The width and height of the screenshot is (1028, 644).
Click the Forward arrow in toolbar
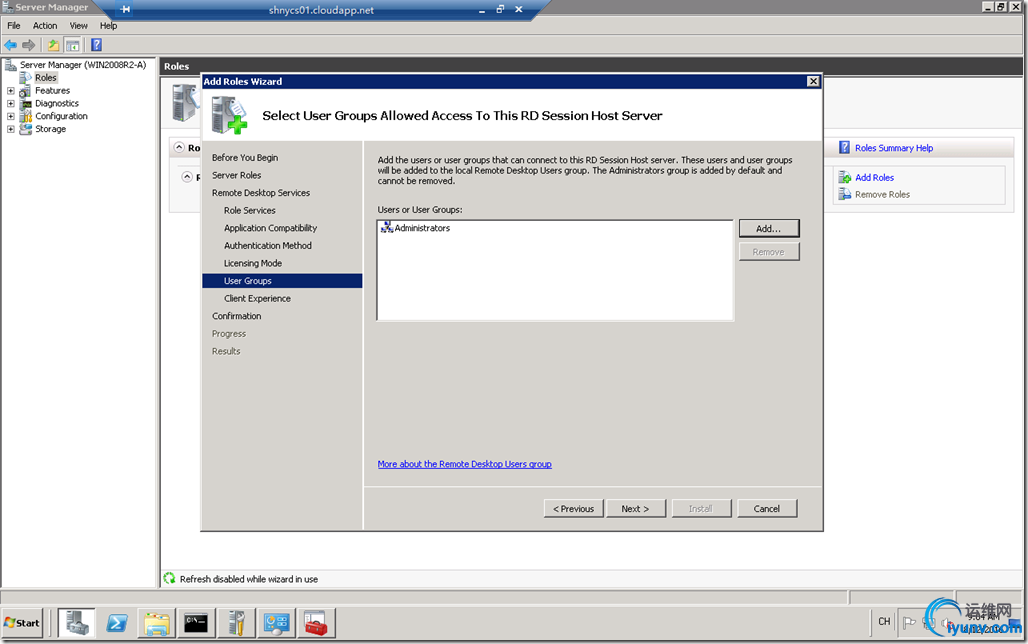28,45
